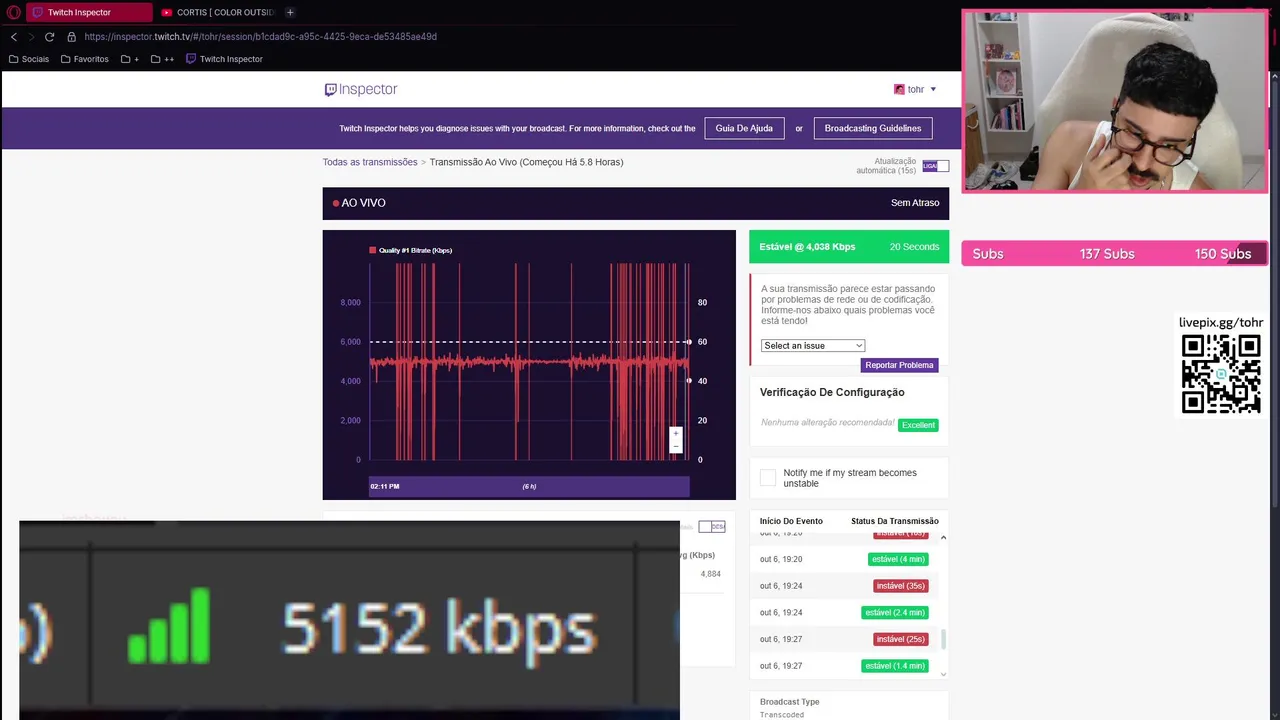Click the livepix QR code

point(1221,374)
